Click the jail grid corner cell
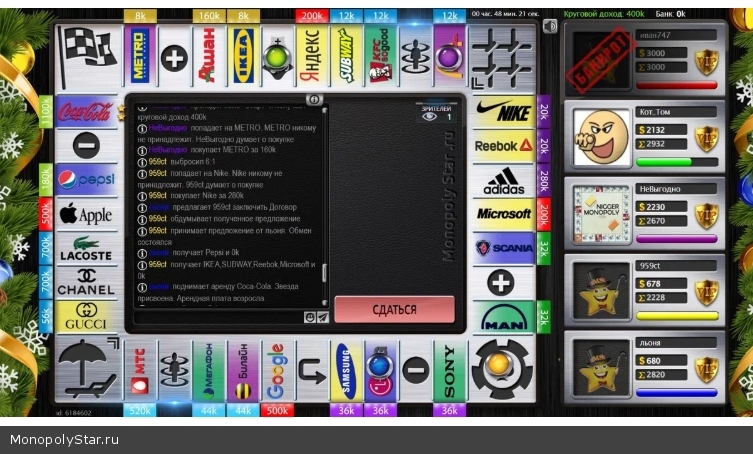 (x=503, y=57)
